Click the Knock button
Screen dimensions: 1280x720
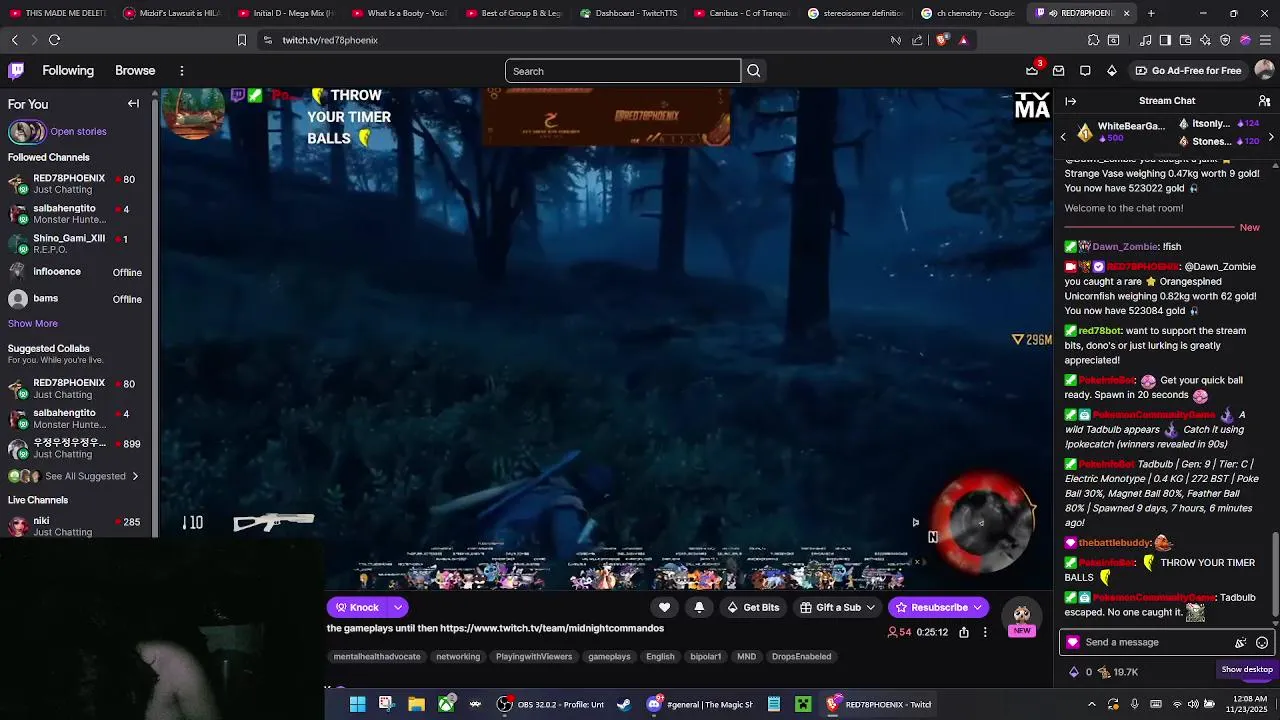pyautogui.click(x=358, y=607)
